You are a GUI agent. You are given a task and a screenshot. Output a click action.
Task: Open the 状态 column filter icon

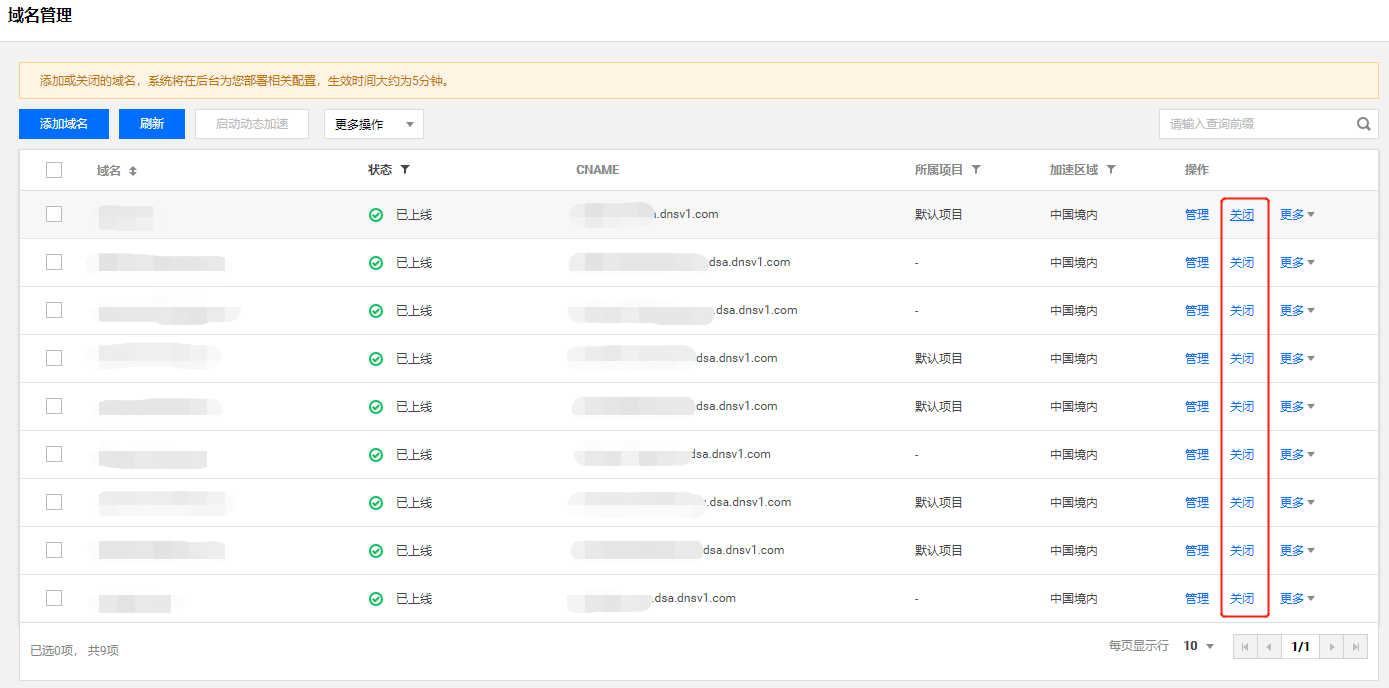[405, 170]
